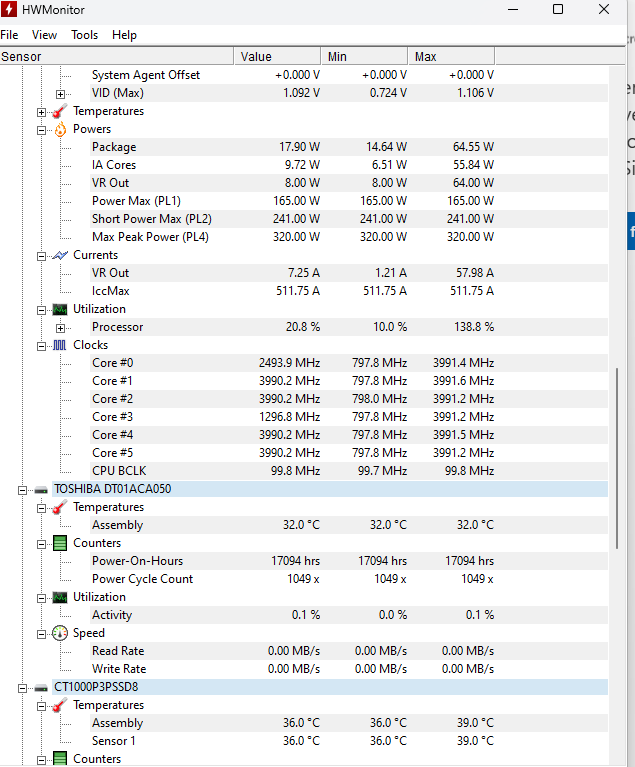Open the View menu
The height and width of the screenshot is (767, 635).
tap(45, 35)
